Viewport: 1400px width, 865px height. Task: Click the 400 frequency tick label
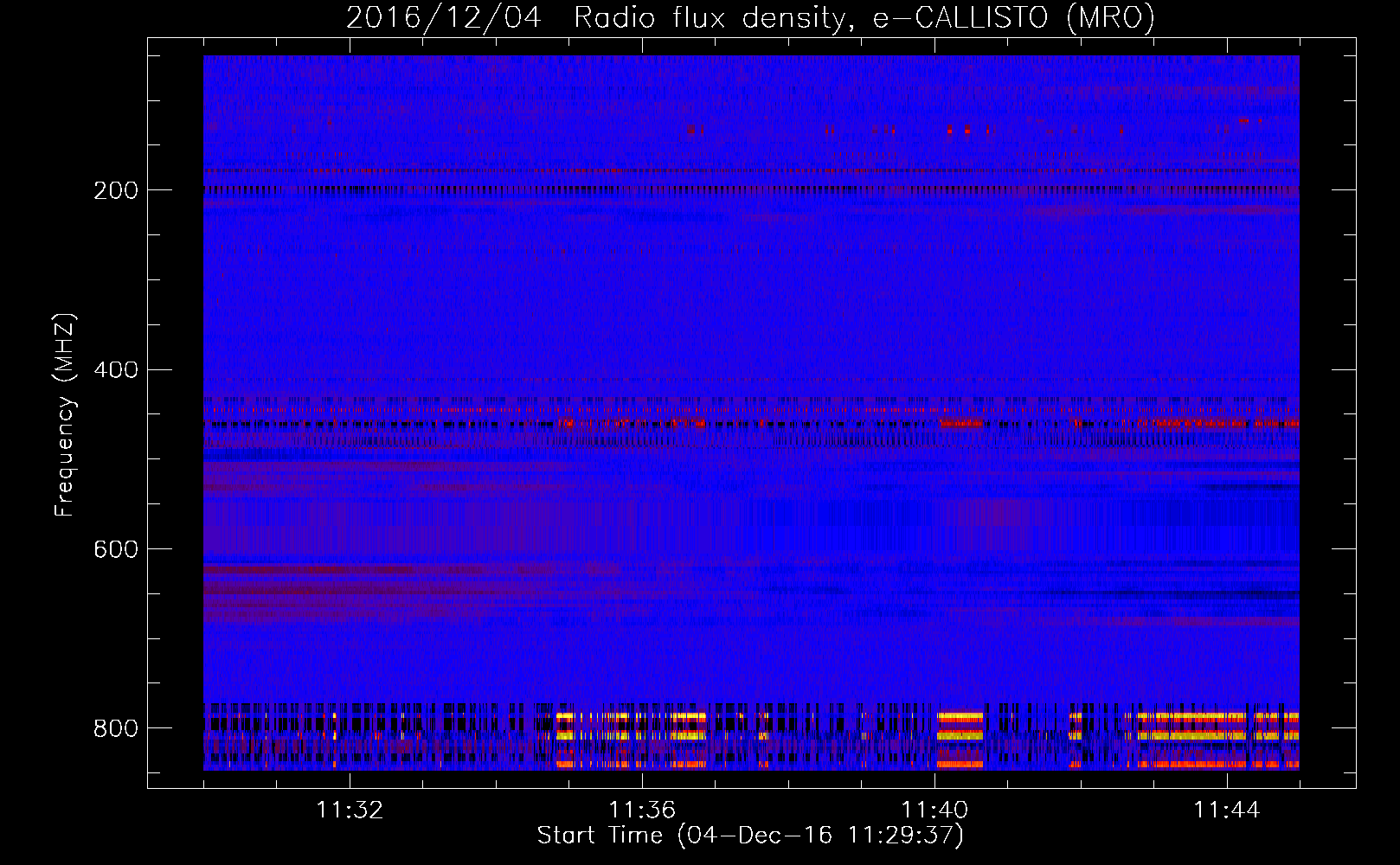point(115,370)
